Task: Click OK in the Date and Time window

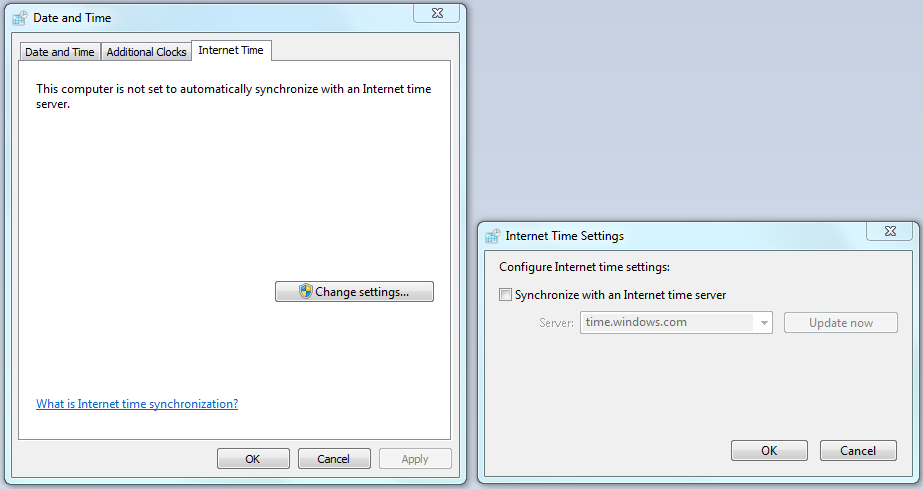Action: 253,459
